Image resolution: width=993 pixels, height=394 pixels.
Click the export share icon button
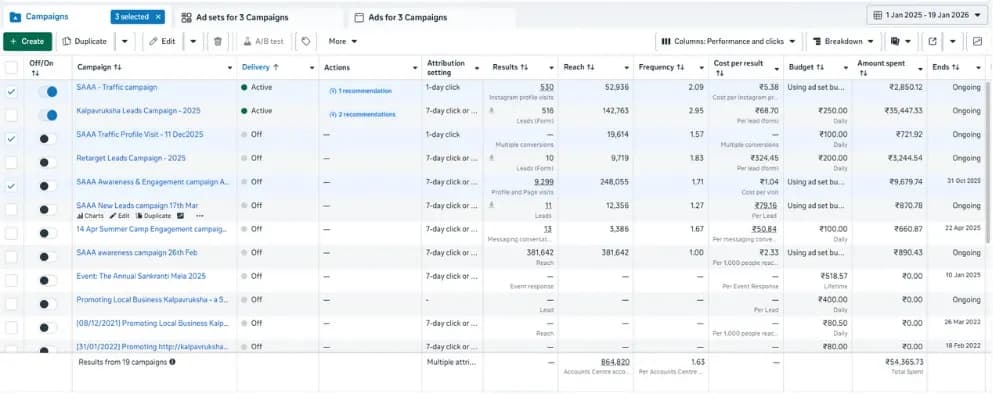tap(932, 41)
